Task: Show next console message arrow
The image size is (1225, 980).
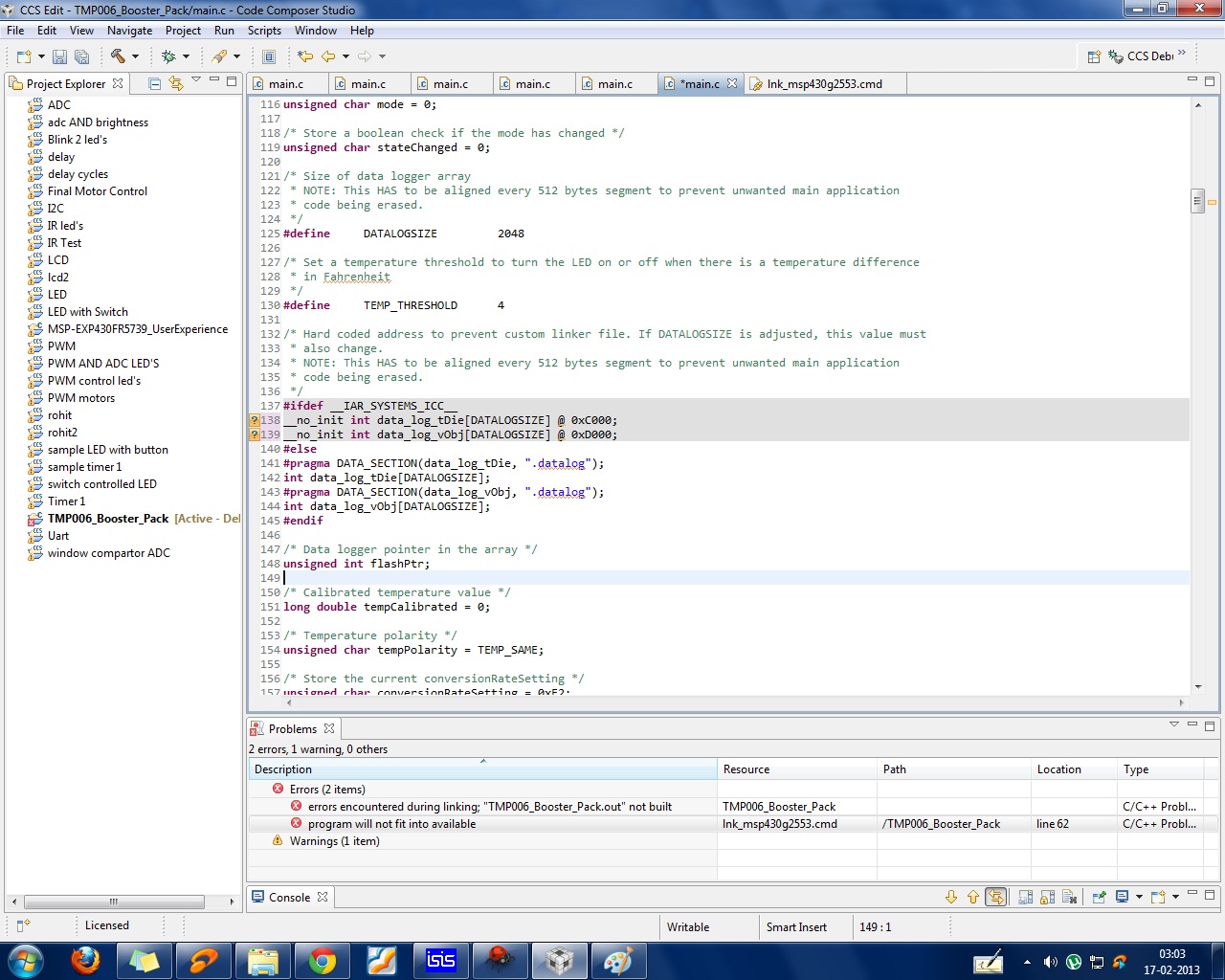Action: click(x=950, y=897)
